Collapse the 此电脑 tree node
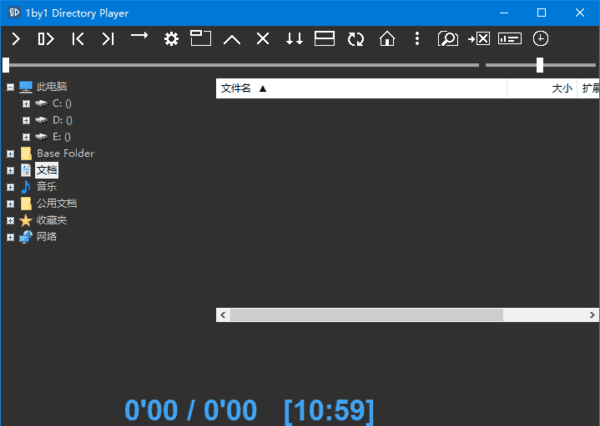Image resolution: width=600 pixels, height=426 pixels. (x=10, y=87)
